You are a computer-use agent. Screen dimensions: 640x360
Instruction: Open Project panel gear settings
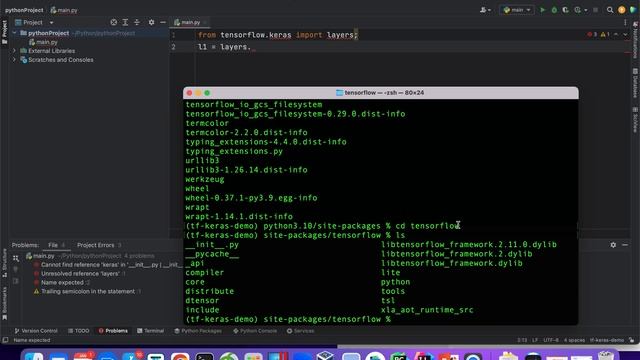point(151,22)
